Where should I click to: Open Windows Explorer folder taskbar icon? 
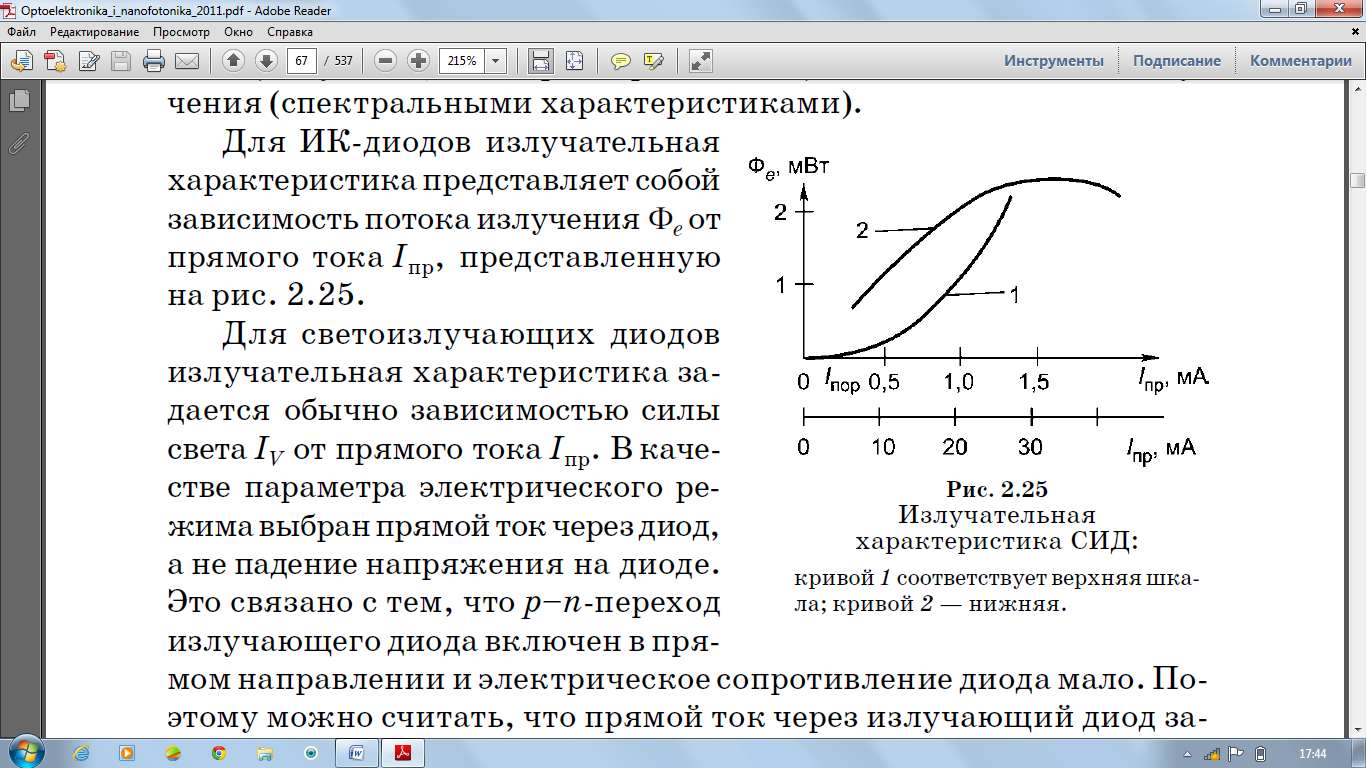pos(265,753)
